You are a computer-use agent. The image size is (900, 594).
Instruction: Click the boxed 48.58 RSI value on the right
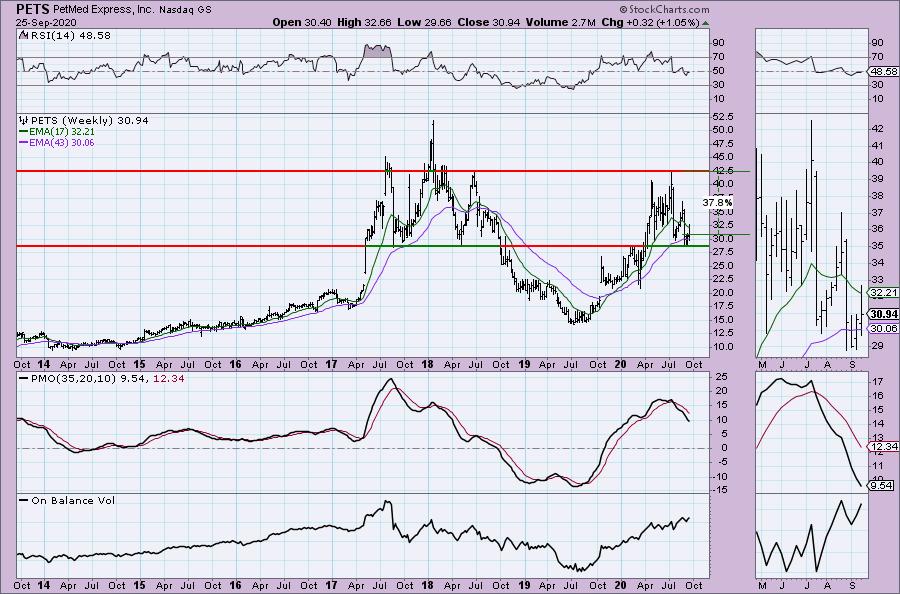[x=884, y=72]
